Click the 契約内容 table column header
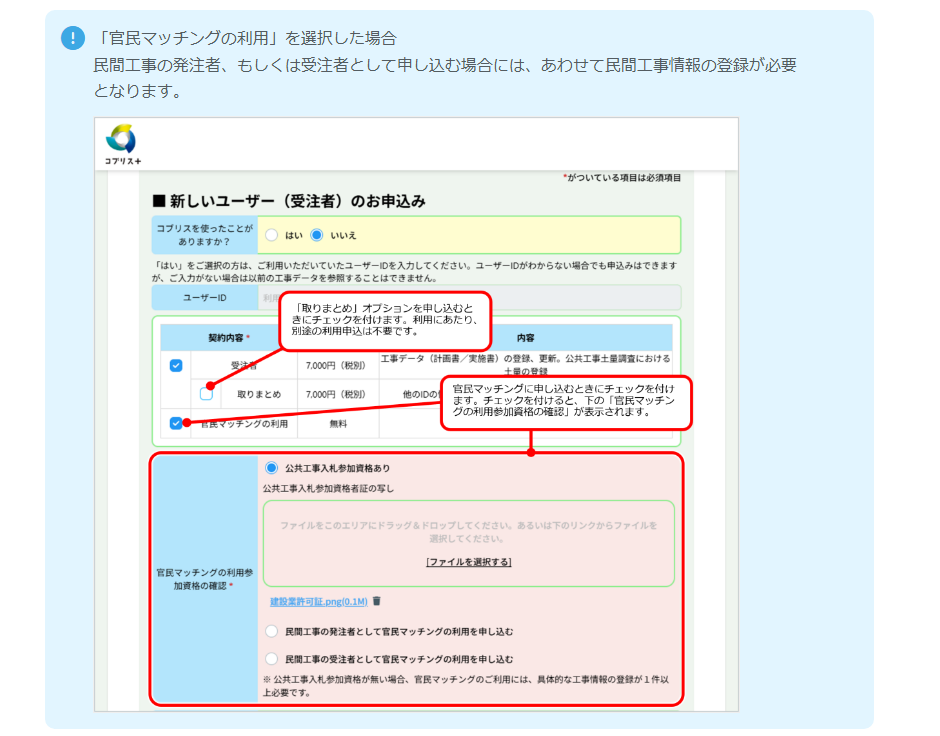 click(x=228, y=338)
